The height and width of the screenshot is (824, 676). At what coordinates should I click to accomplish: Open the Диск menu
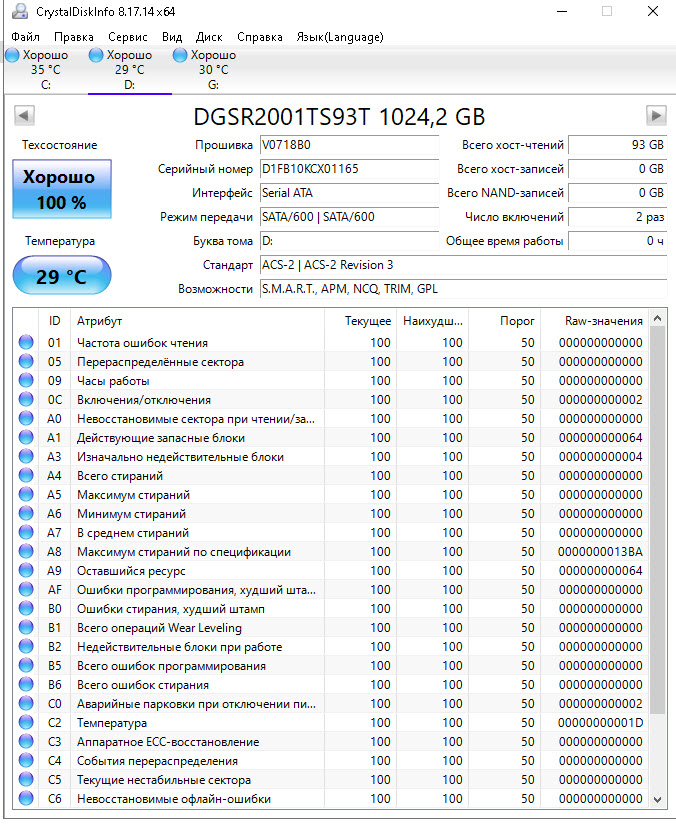pyautogui.click(x=209, y=37)
